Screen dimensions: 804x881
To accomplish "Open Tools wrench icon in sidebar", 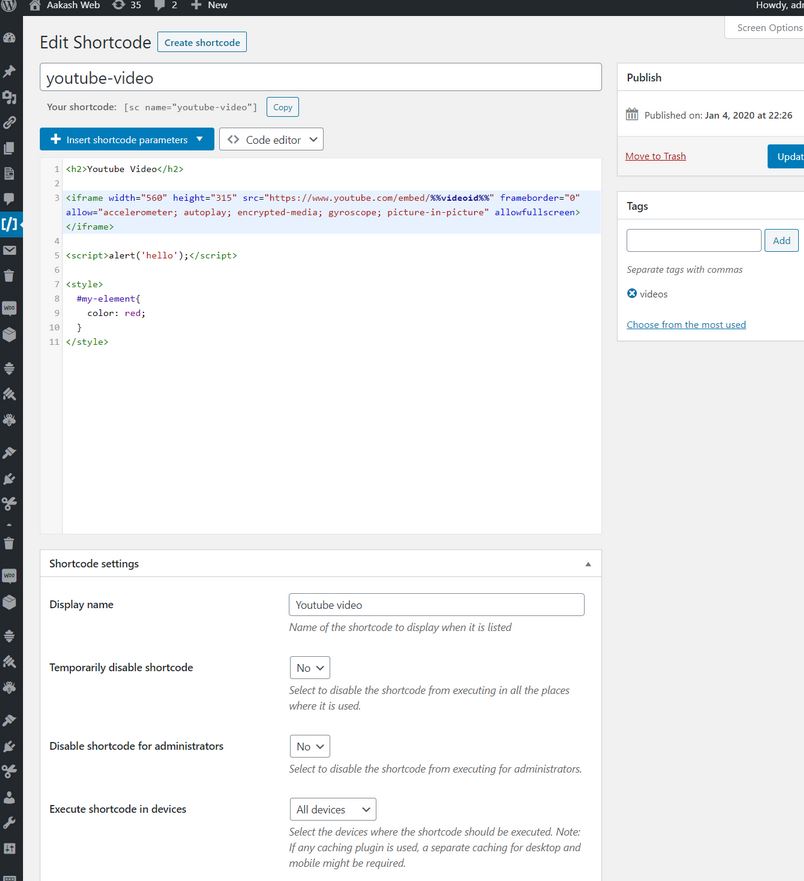I will 10,823.
